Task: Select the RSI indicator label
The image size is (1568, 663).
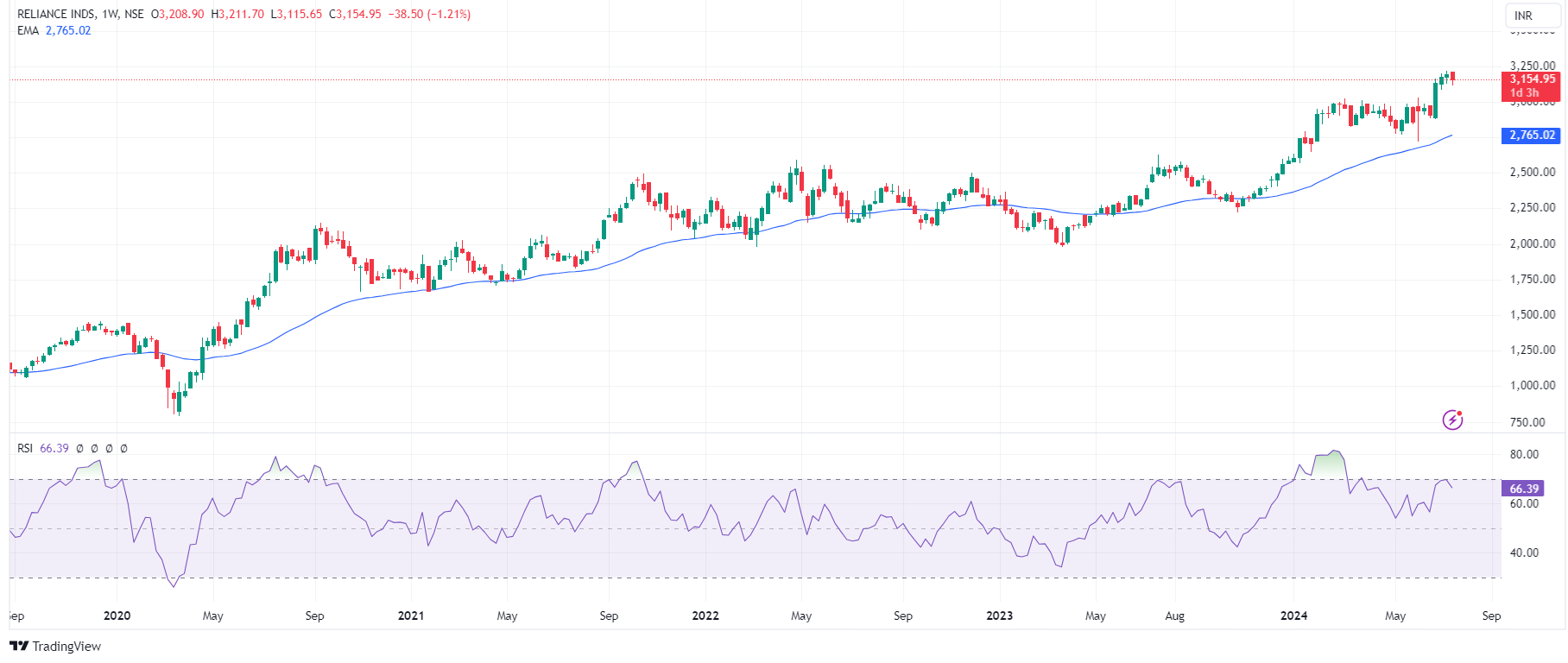Action: 25,448
